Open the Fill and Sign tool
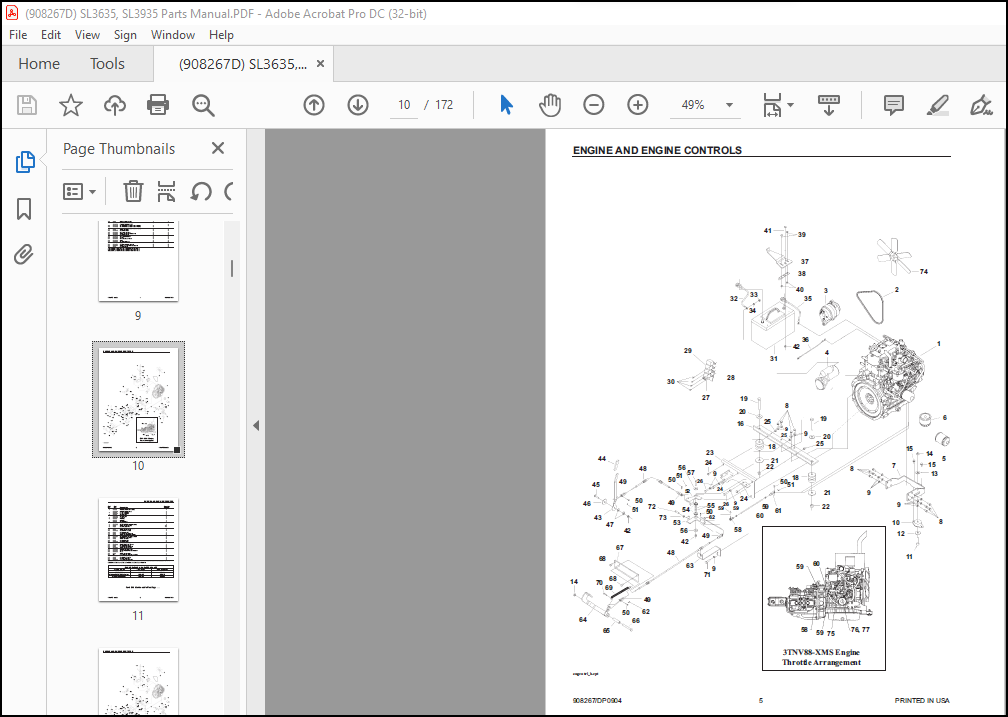The height and width of the screenshot is (717, 1008). (981, 105)
